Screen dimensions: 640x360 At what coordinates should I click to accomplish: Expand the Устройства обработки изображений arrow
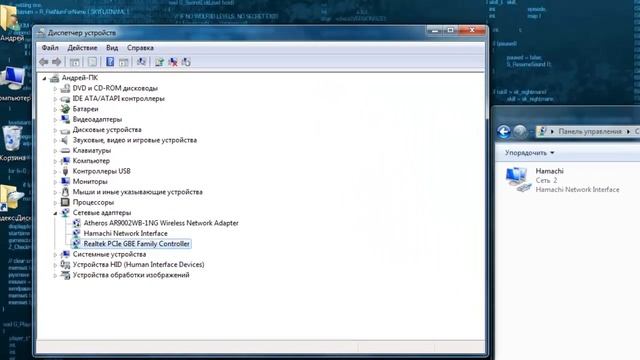click(55, 275)
